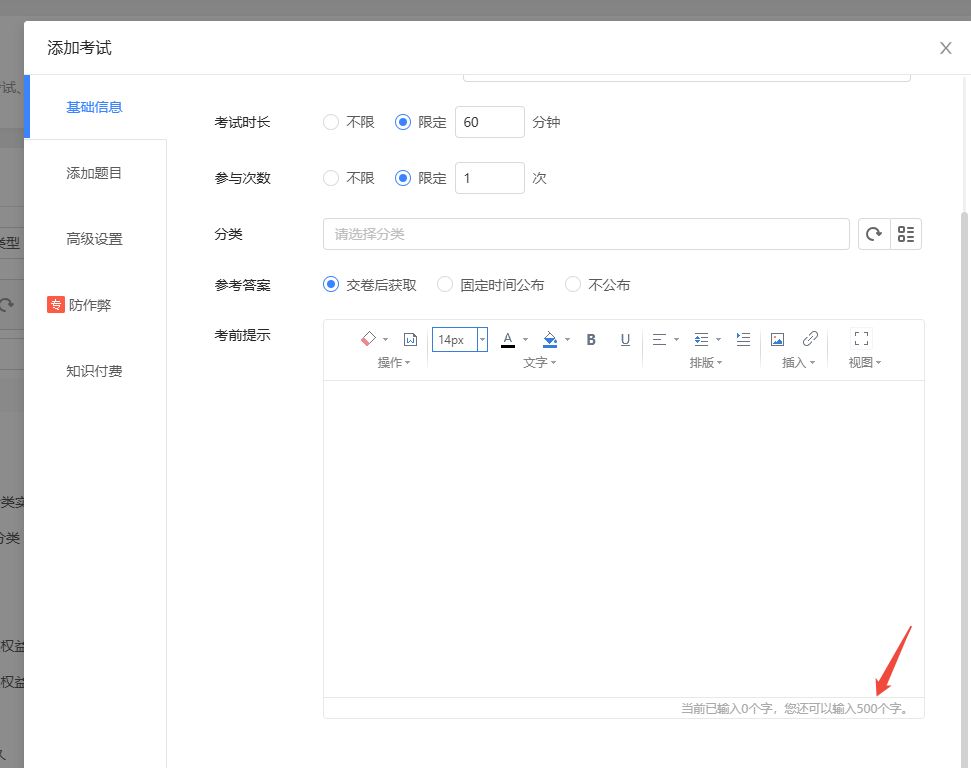Click the increase indent icon
Viewport: 971px width, 768px height.
click(743, 339)
